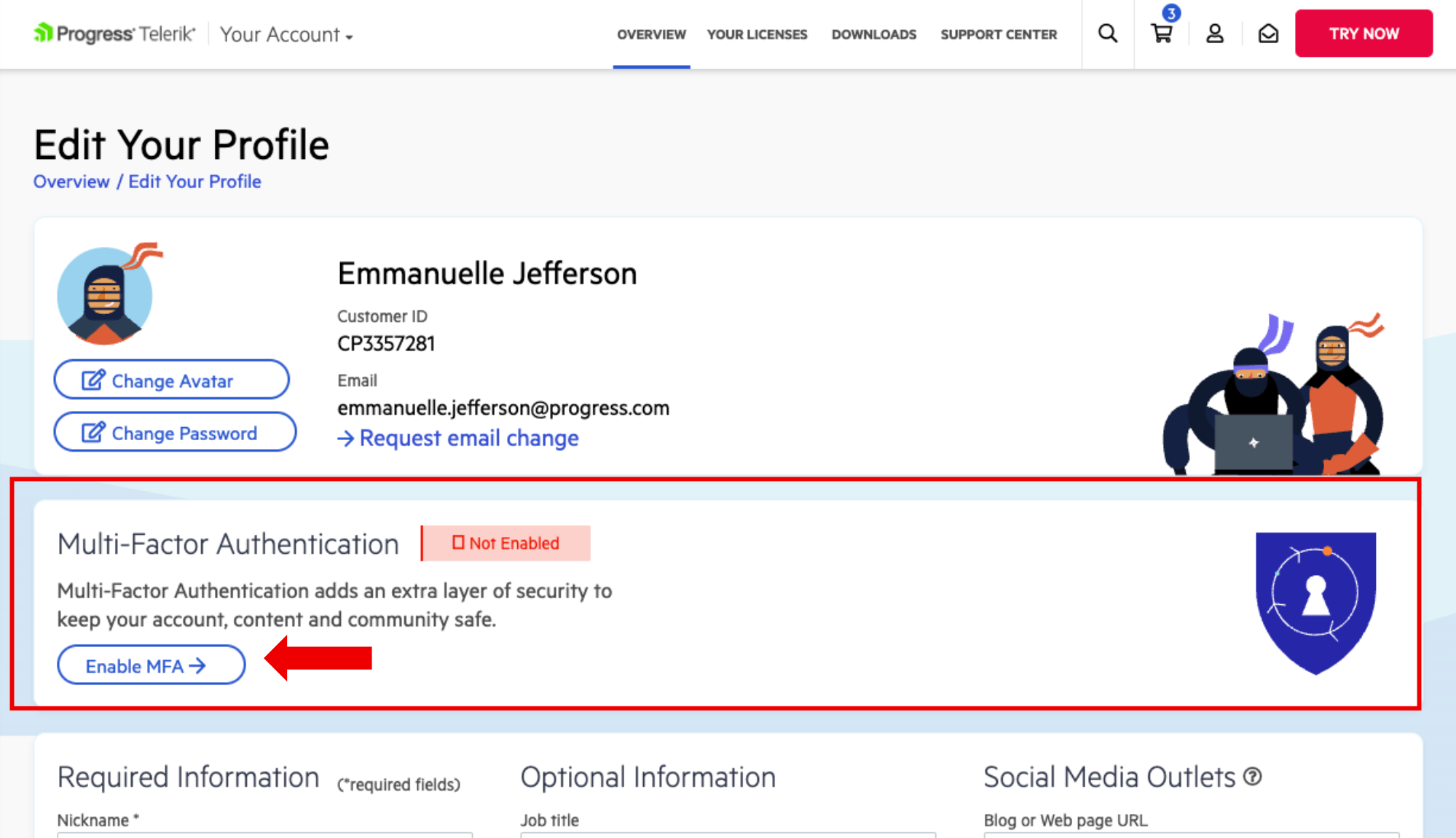Click the help icon beside Social Media Outlets
This screenshot has width=1456, height=838.
click(x=1252, y=777)
